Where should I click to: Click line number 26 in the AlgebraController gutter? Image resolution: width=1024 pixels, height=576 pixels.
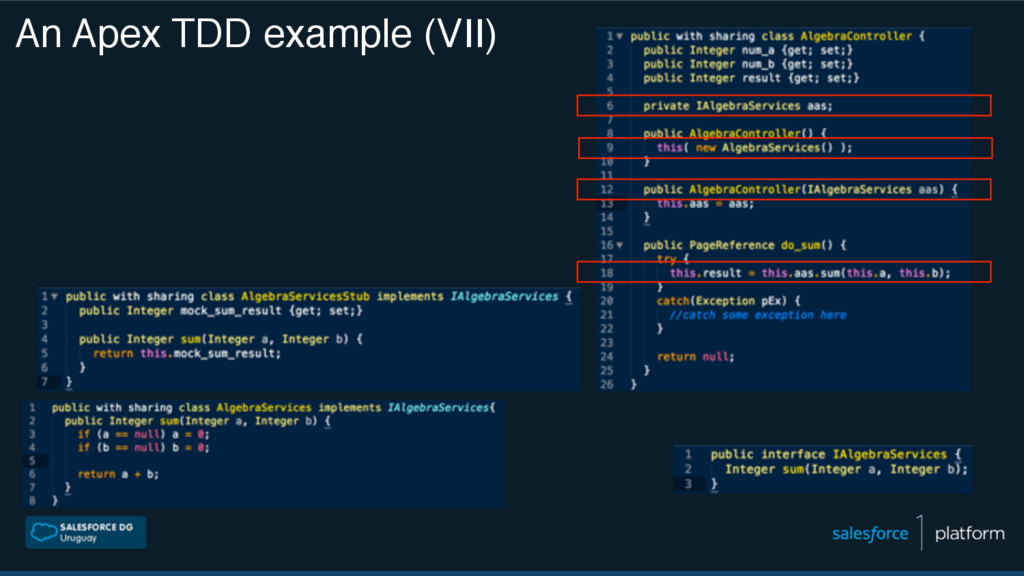click(607, 384)
